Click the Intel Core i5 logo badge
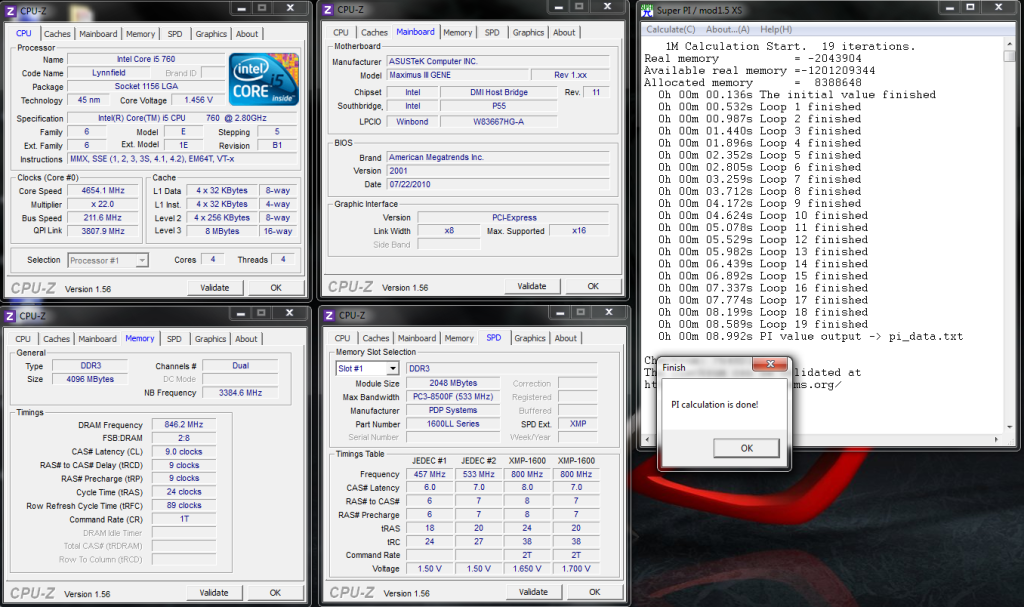1024x607 pixels. 263,80
